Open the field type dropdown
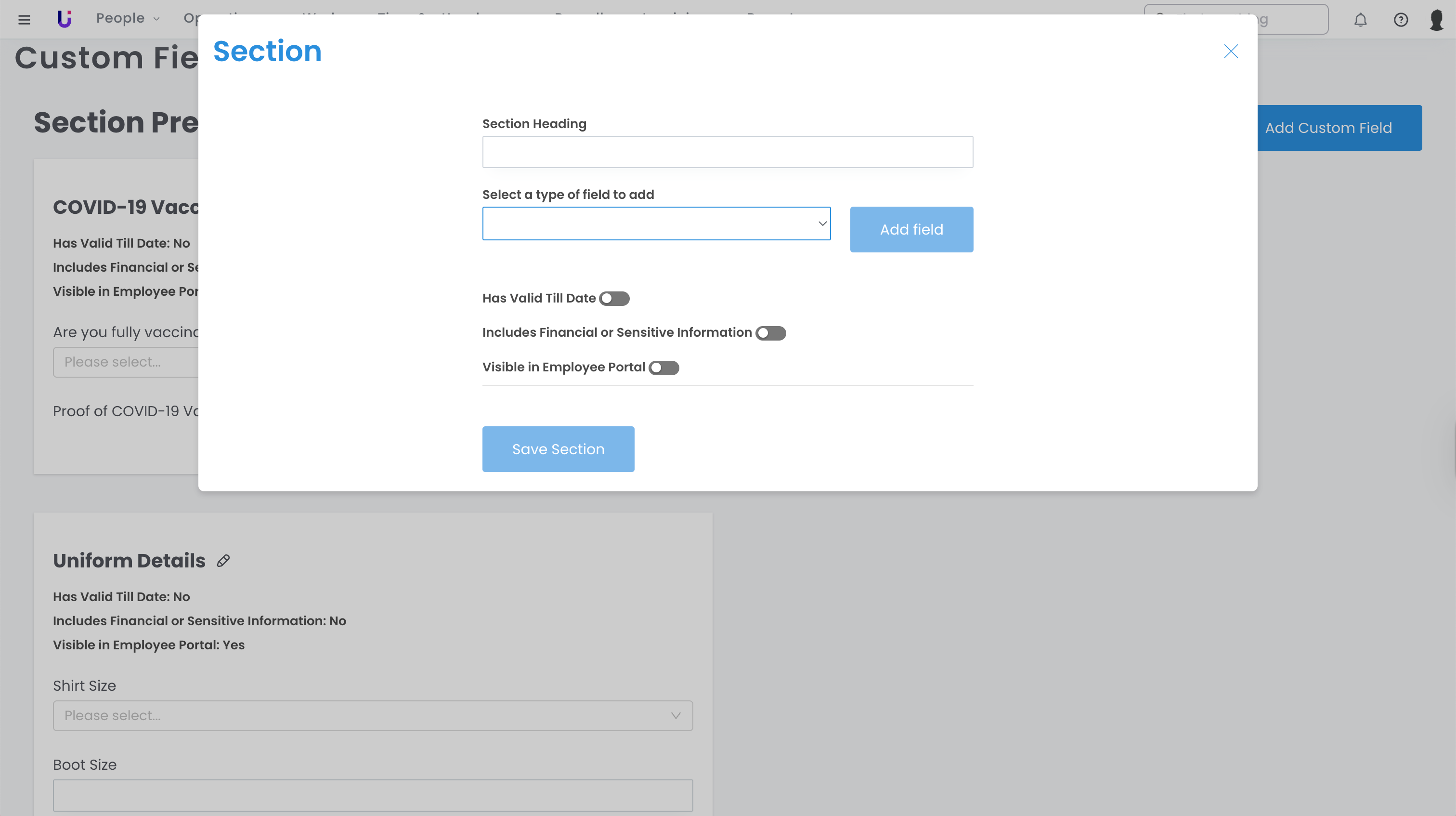 click(656, 224)
